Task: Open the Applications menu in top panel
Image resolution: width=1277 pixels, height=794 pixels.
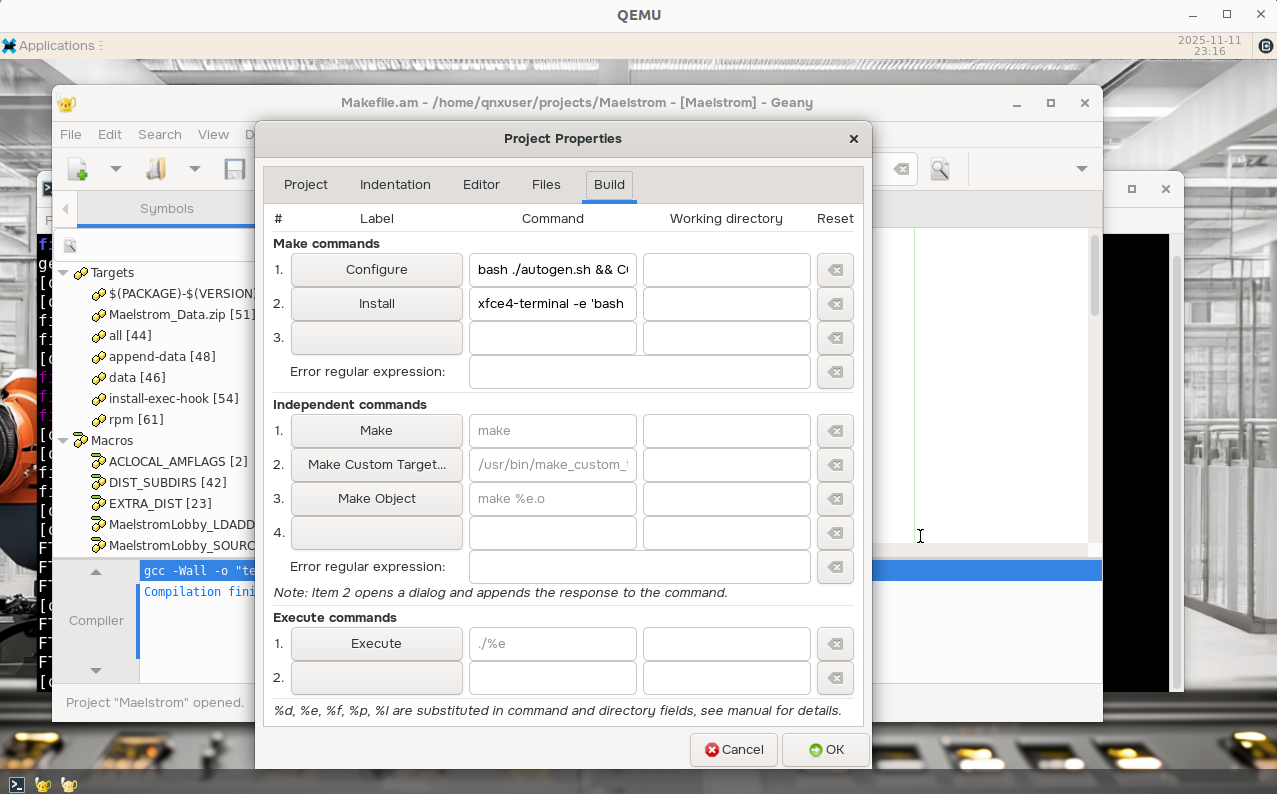Action: [50, 46]
